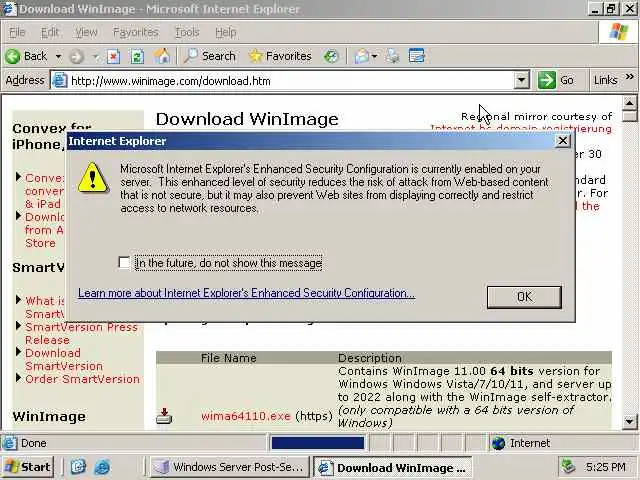Click the download icon beside wima64110.exe
Screen dimensions: 640x480
tap(164, 416)
